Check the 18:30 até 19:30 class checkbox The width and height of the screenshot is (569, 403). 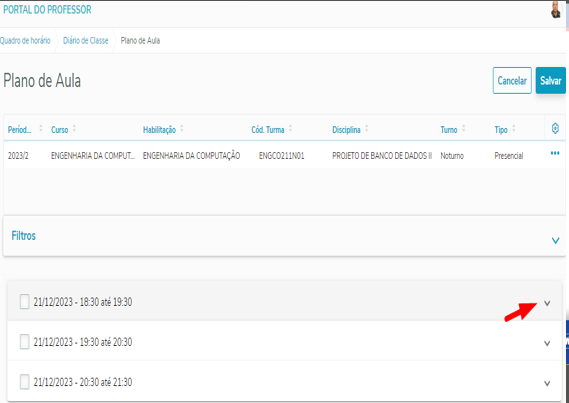tap(25, 302)
